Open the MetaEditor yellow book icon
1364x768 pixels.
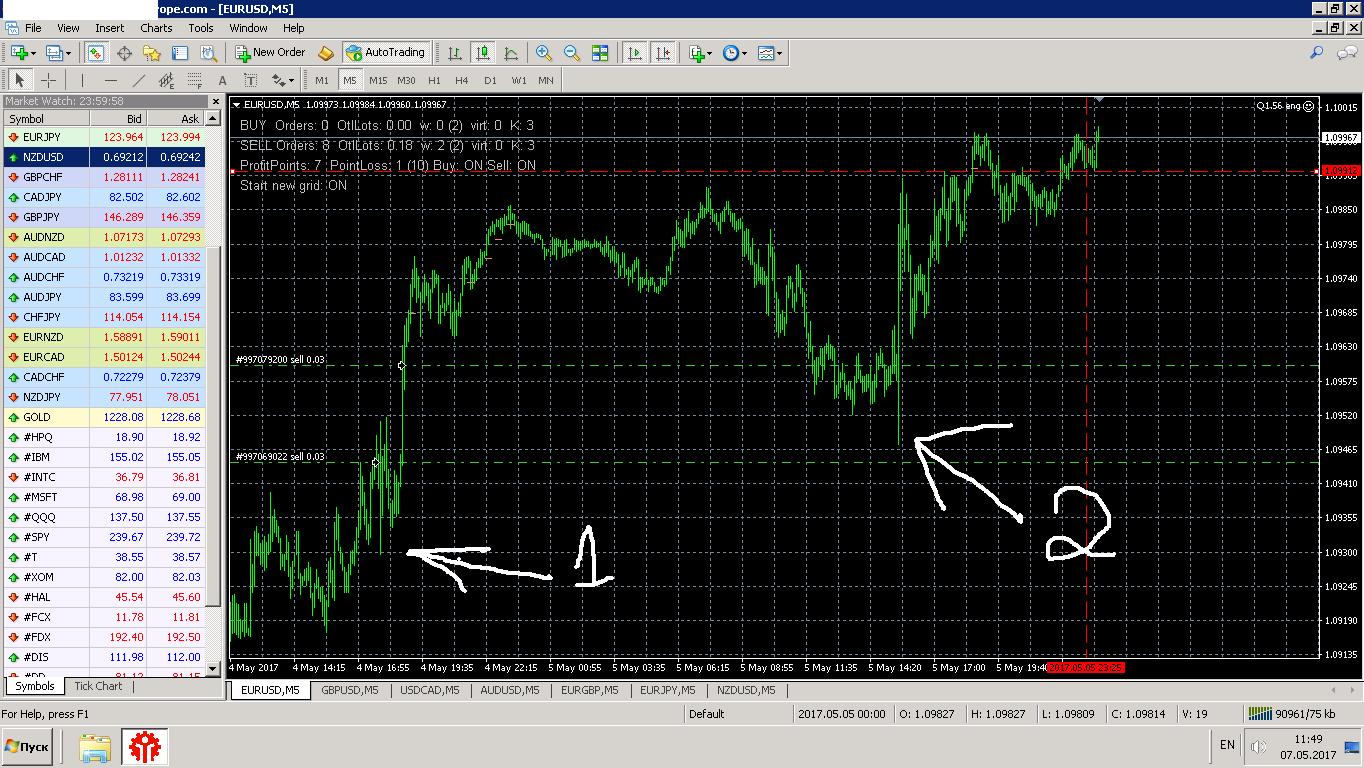tap(326, 53)
